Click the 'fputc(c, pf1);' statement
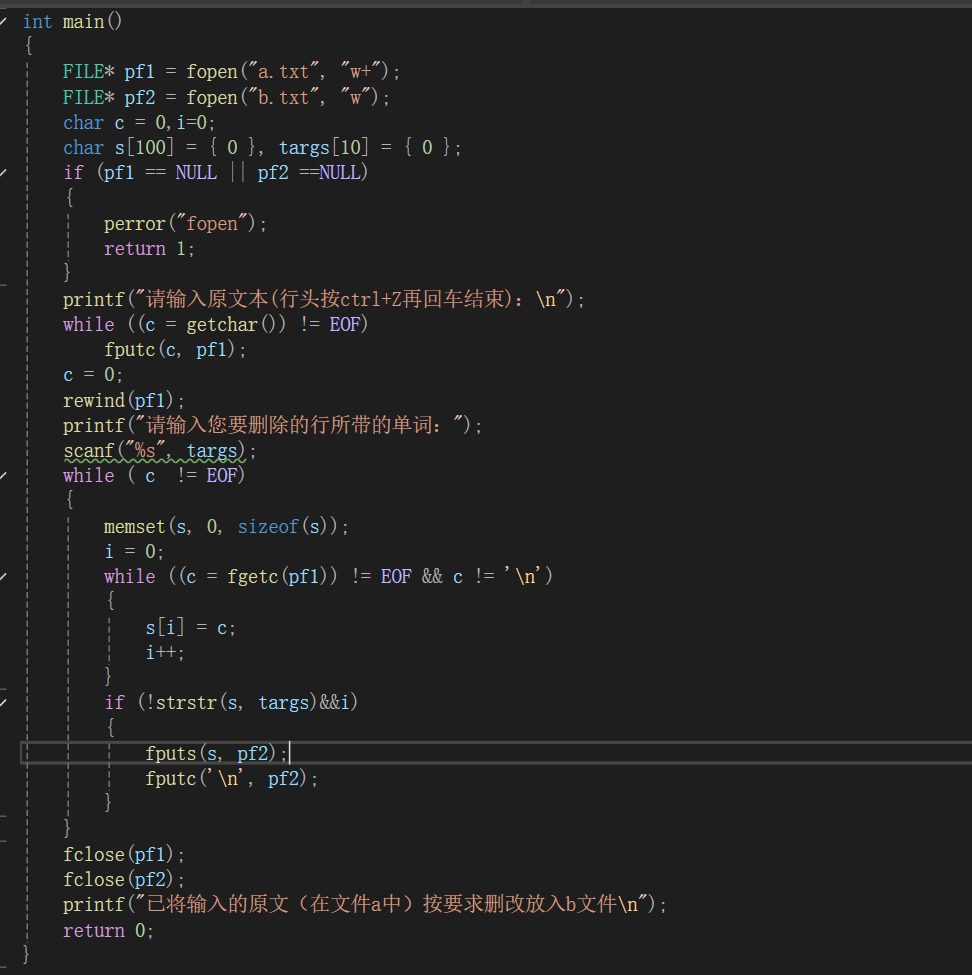Viewport: 972px width, 975px height. pos(175,349)
